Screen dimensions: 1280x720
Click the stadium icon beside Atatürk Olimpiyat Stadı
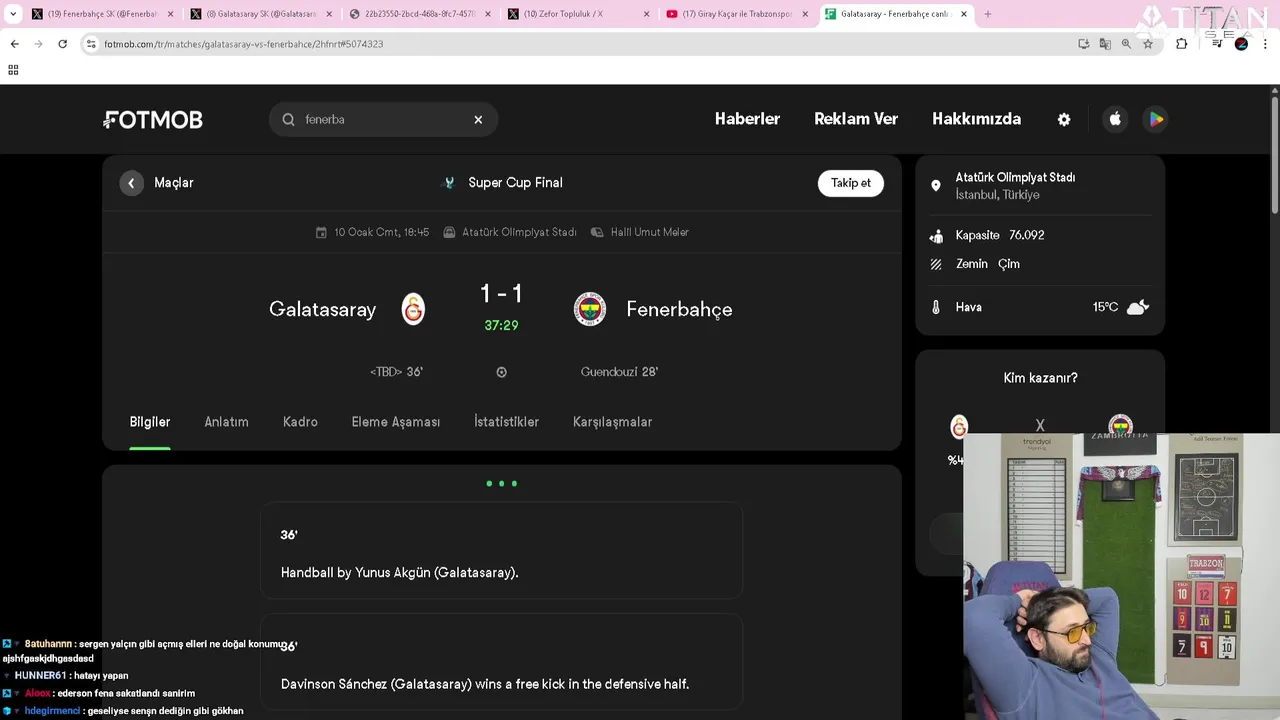(449, 232)
